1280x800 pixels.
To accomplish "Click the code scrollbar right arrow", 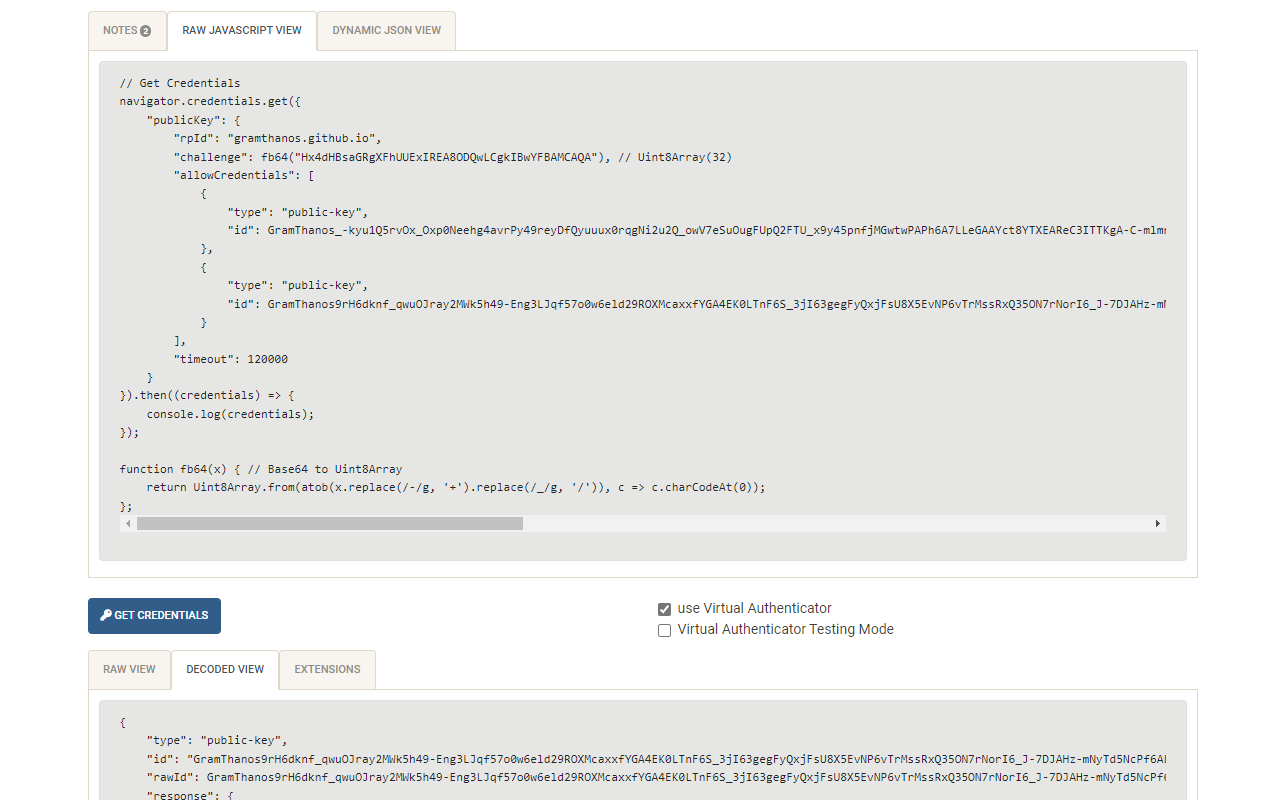I will [1158, 523].
